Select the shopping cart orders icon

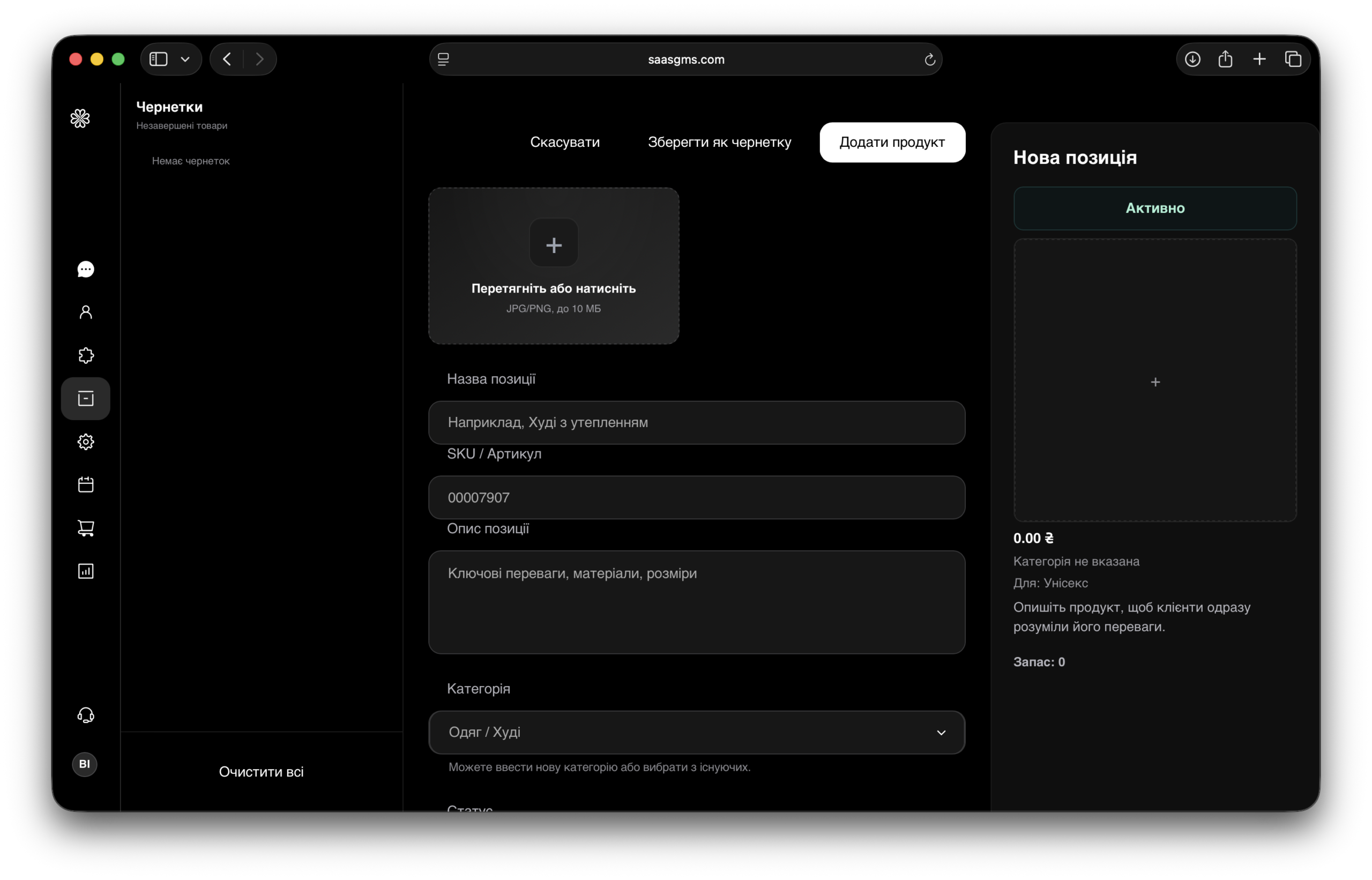(86, 528)
